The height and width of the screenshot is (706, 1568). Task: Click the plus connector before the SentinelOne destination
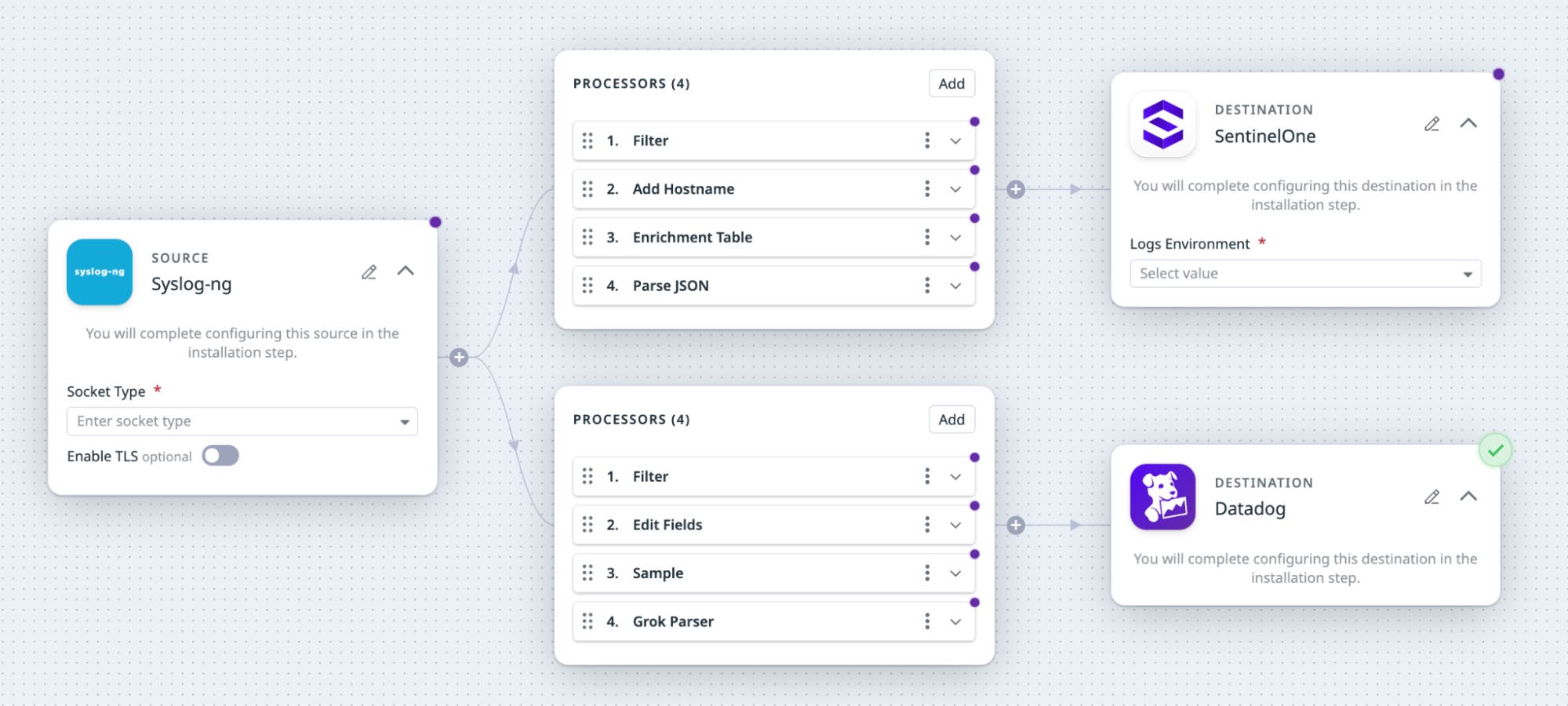[1016, 188]
